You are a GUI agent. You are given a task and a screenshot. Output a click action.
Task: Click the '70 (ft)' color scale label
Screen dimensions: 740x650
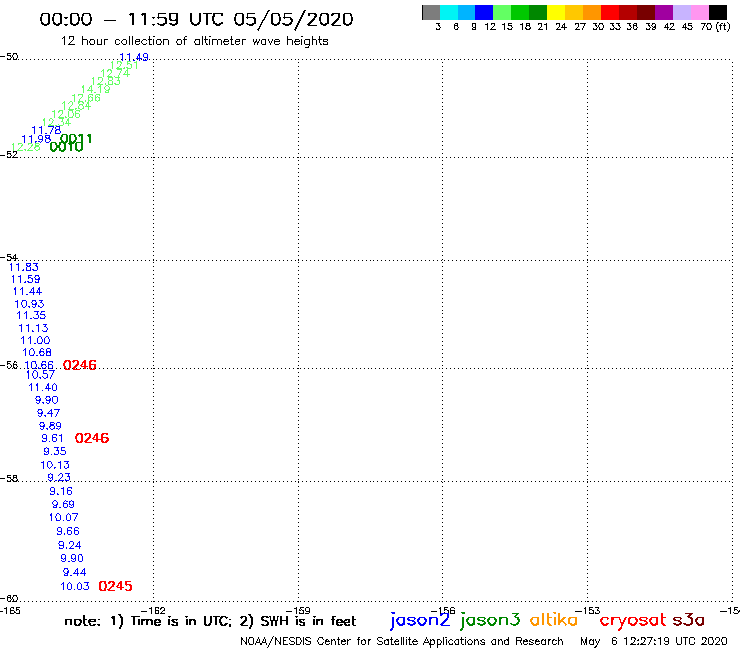(715, 26)
